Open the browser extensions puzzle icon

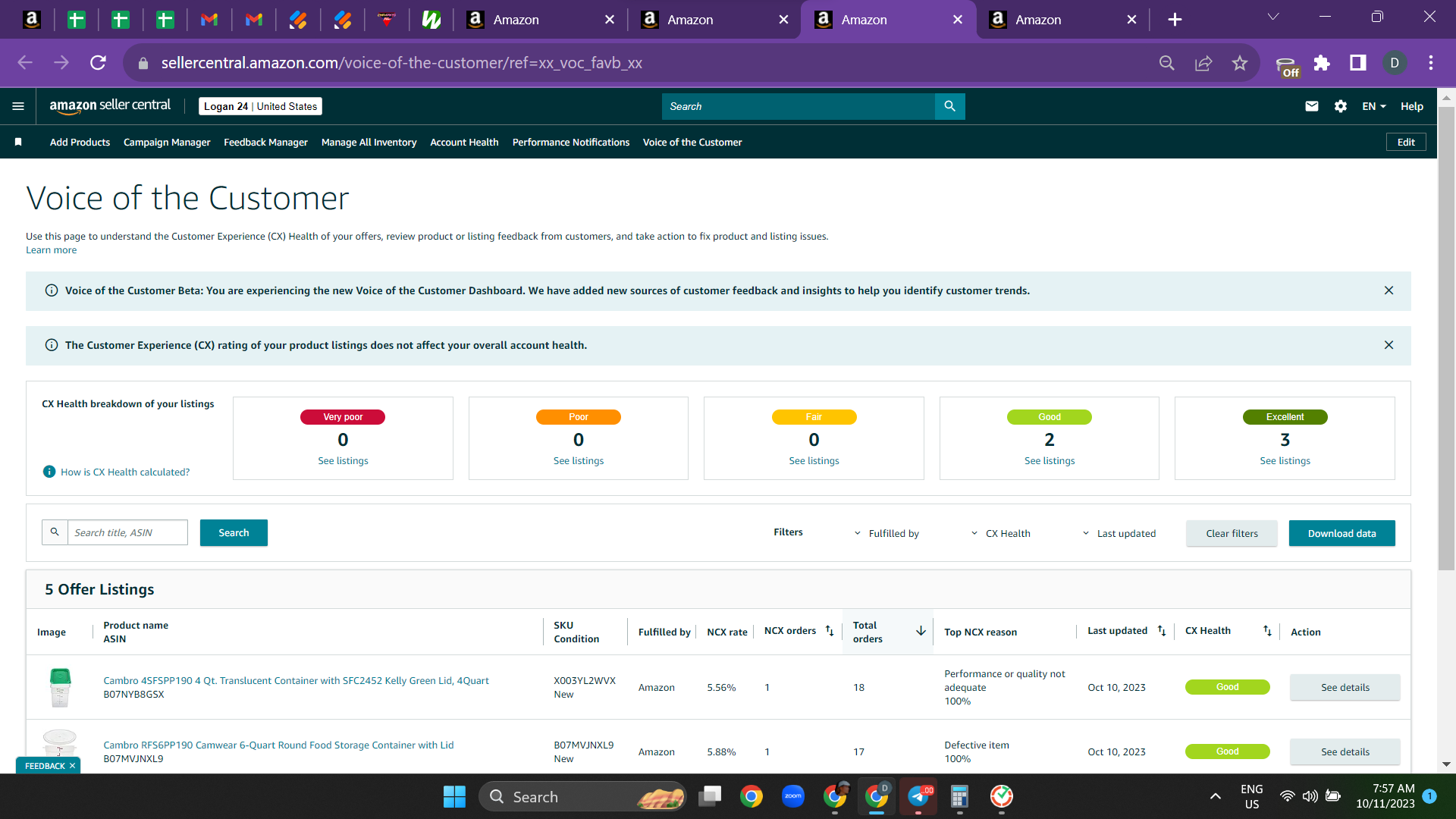(1322, 63)
